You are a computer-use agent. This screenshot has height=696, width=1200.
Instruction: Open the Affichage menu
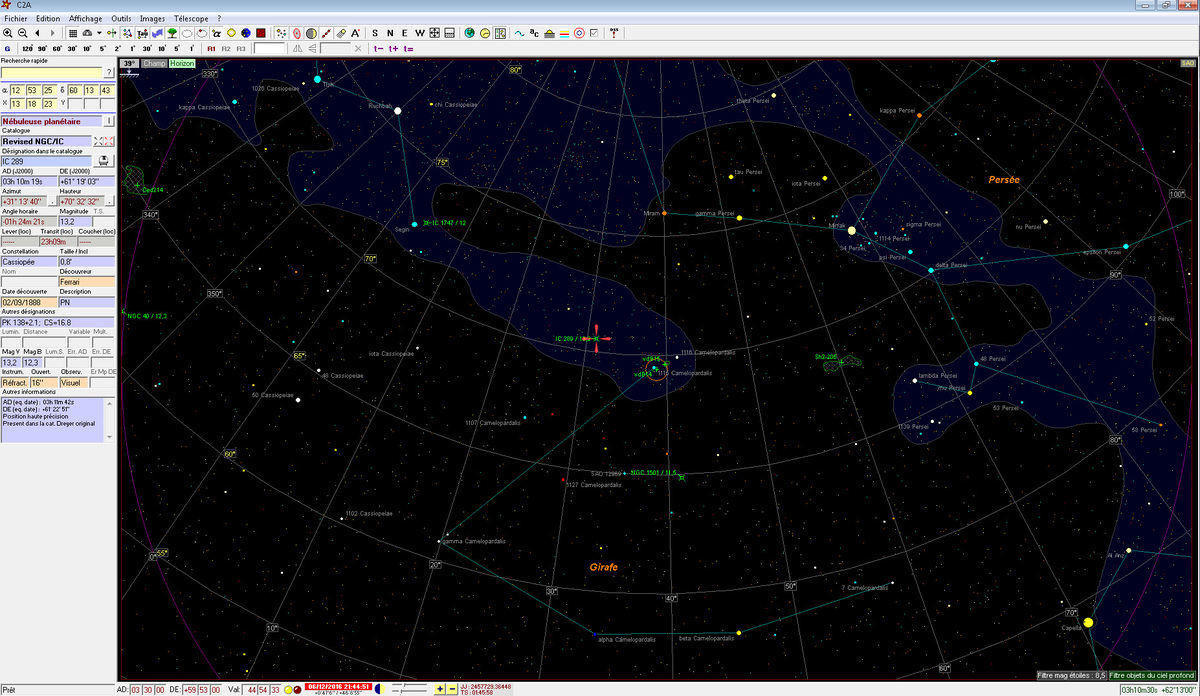(86, 18)
